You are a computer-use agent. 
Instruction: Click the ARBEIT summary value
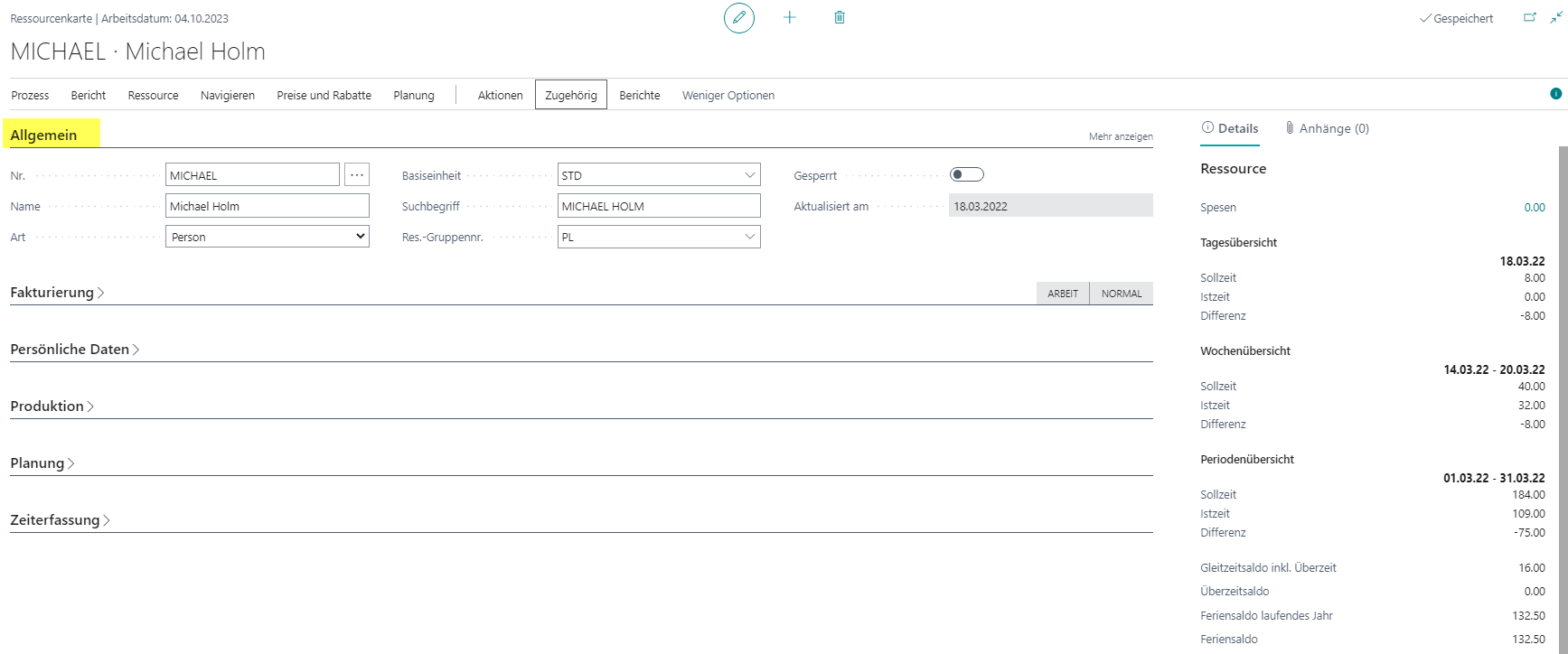click(1063, 294)
